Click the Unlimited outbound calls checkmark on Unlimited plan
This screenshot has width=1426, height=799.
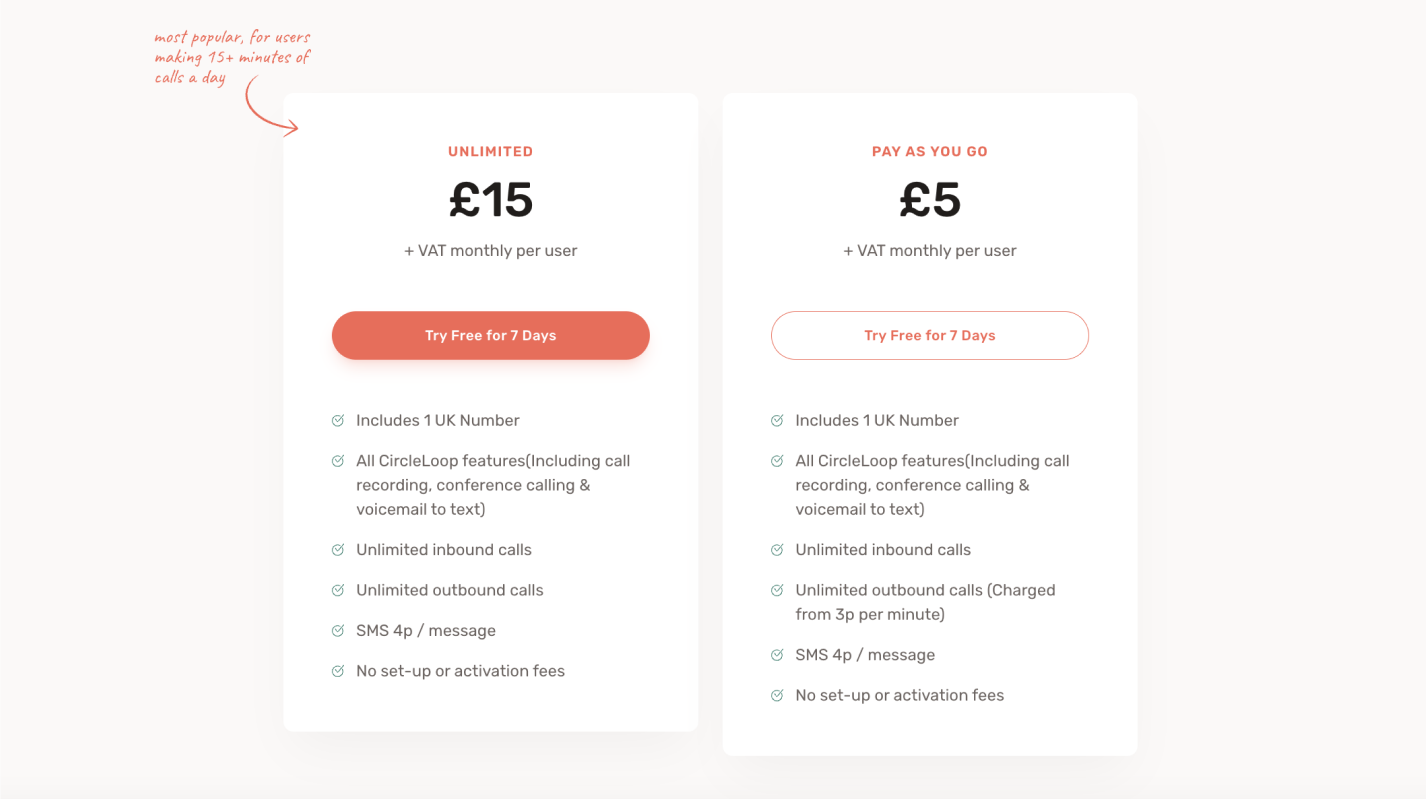[x=336, y=589]
